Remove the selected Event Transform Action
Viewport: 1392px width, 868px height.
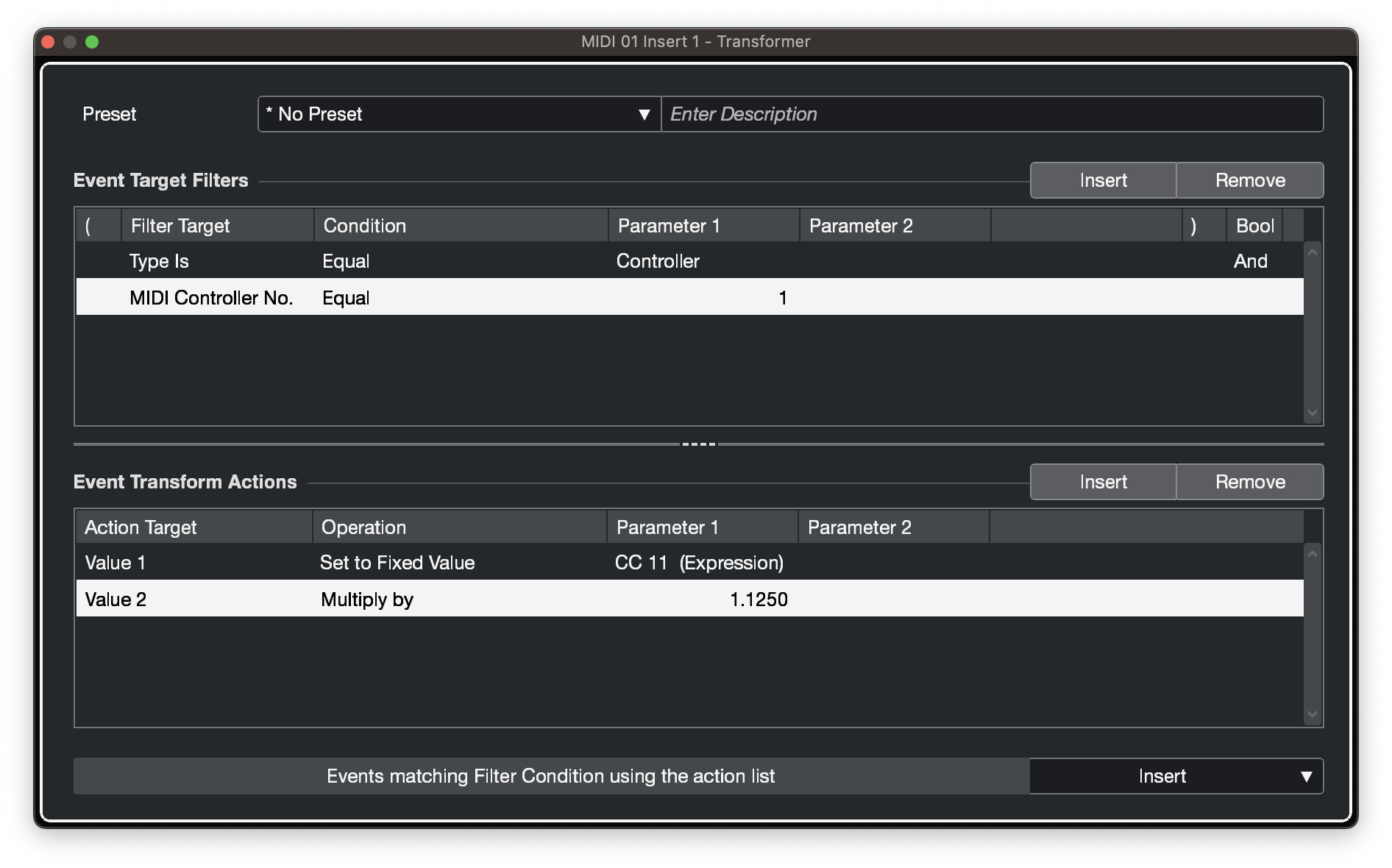(x=1249, y=483)
